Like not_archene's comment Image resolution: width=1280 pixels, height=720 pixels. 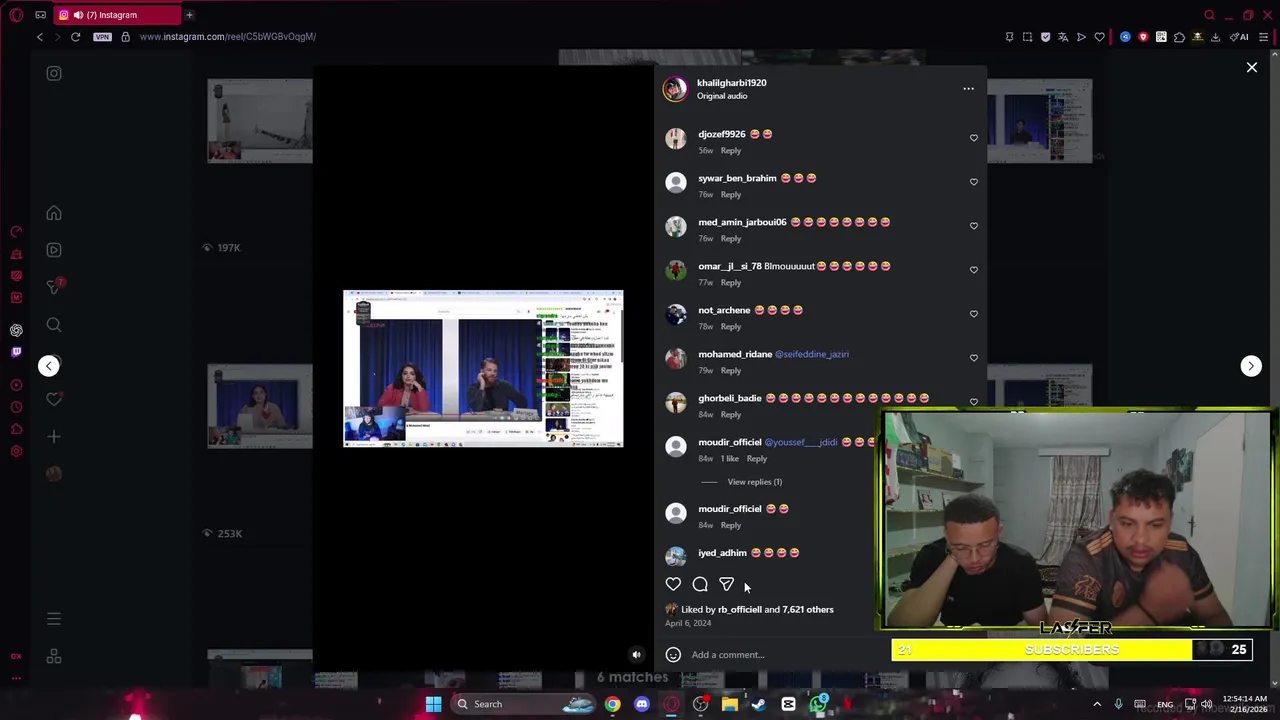tap(974, 314)
